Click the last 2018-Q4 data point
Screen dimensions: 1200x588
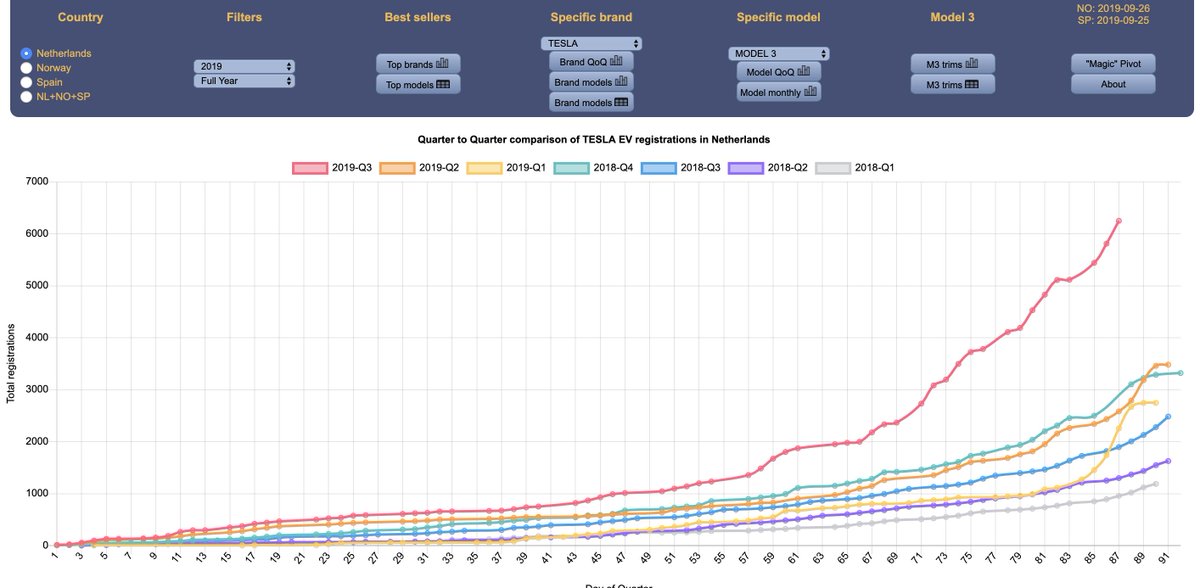[1180, 373]
